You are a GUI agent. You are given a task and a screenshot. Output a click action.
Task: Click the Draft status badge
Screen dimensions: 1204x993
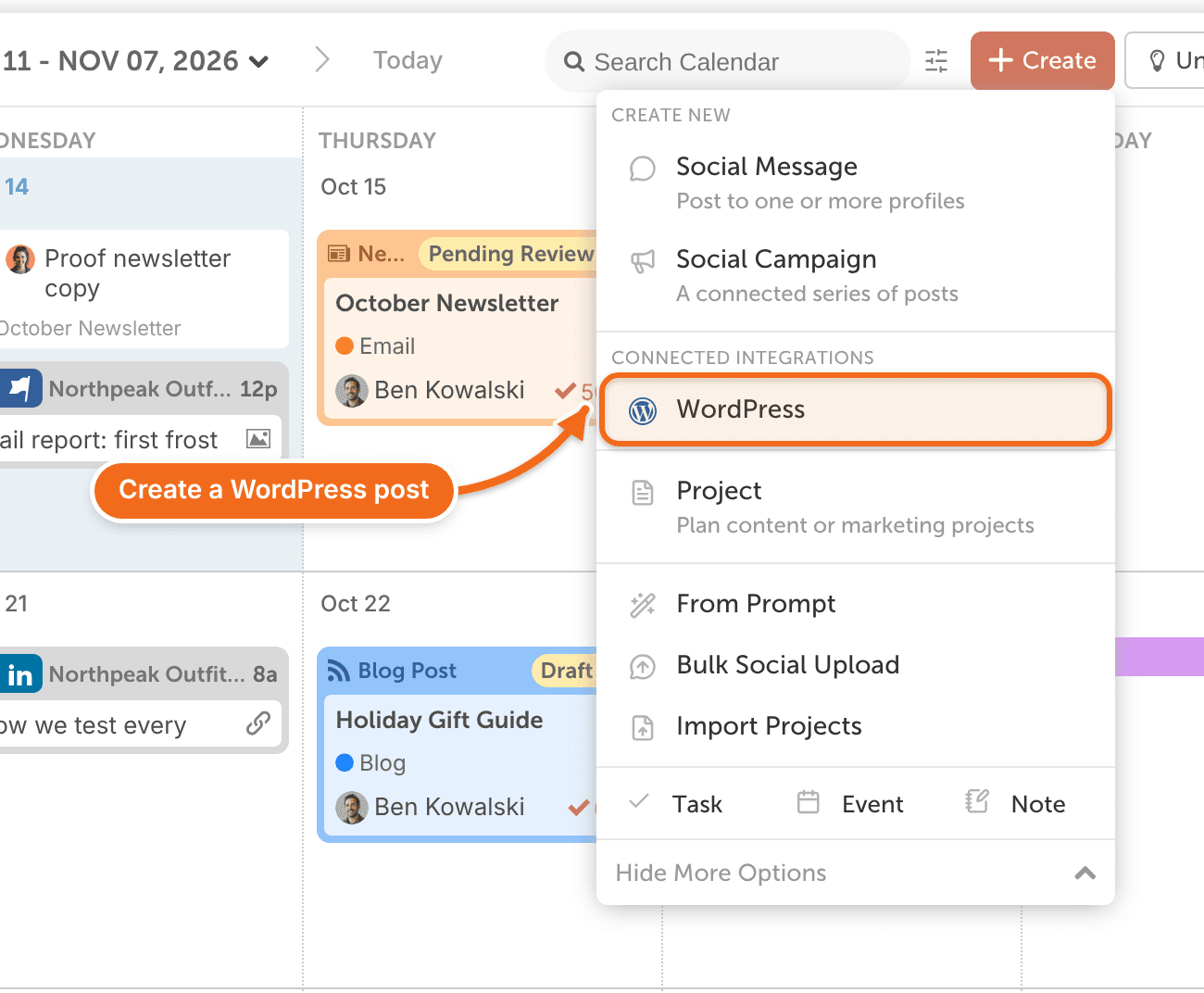(x=564, y=671)
